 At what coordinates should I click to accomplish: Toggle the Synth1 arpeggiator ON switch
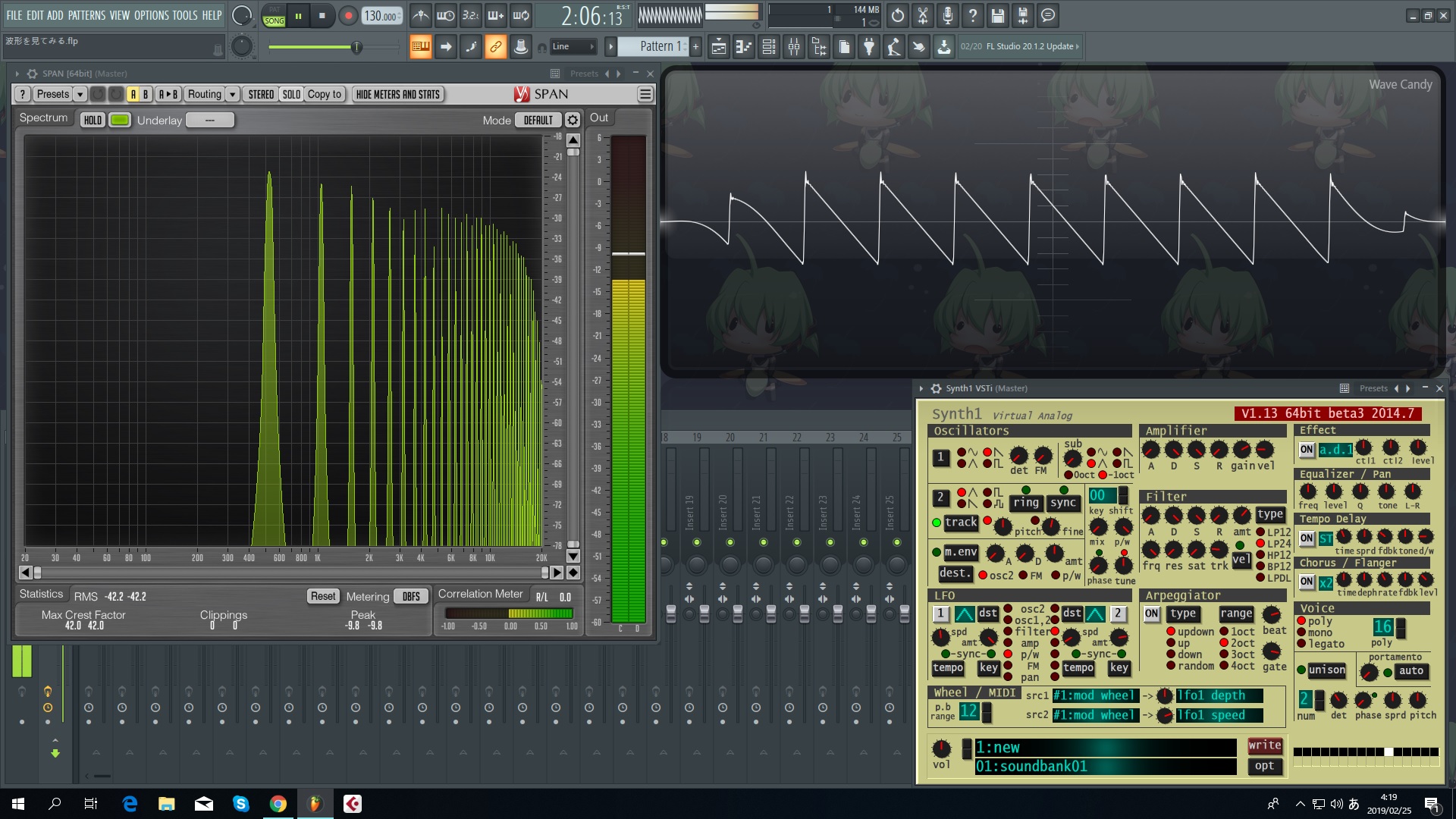coord(1151,613)
